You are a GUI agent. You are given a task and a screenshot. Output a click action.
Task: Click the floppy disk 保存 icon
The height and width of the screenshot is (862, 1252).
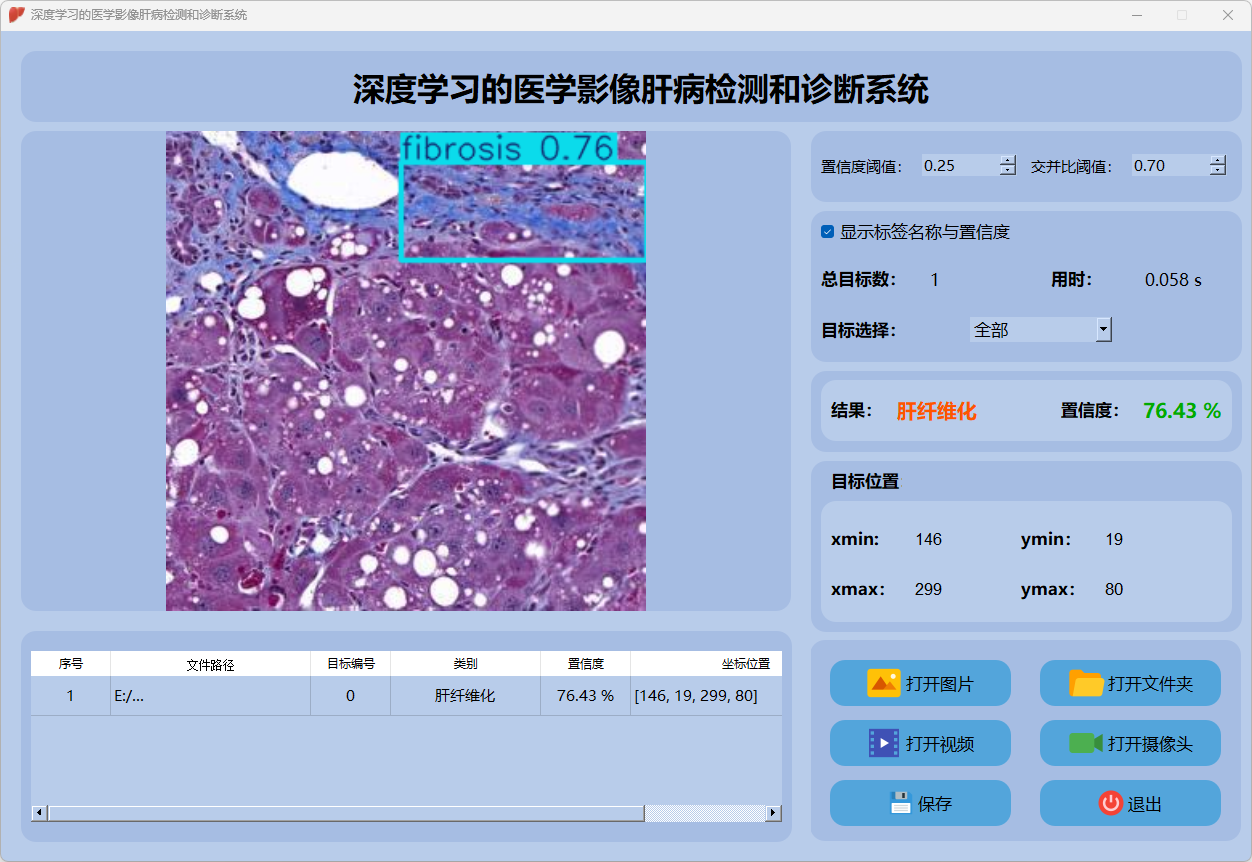900,803
